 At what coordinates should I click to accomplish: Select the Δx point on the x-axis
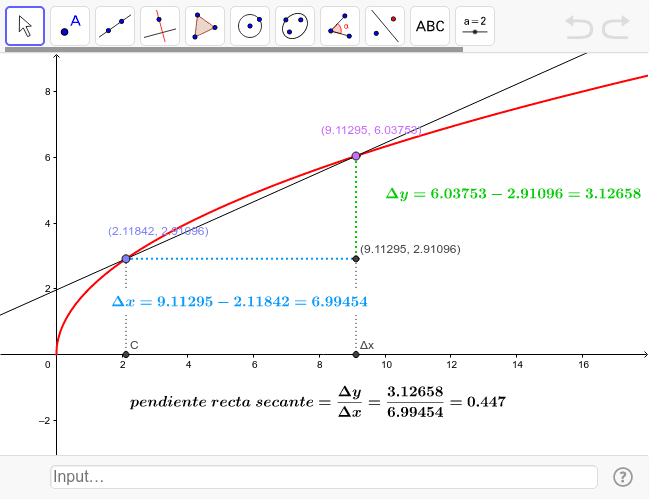pos(356,354)
